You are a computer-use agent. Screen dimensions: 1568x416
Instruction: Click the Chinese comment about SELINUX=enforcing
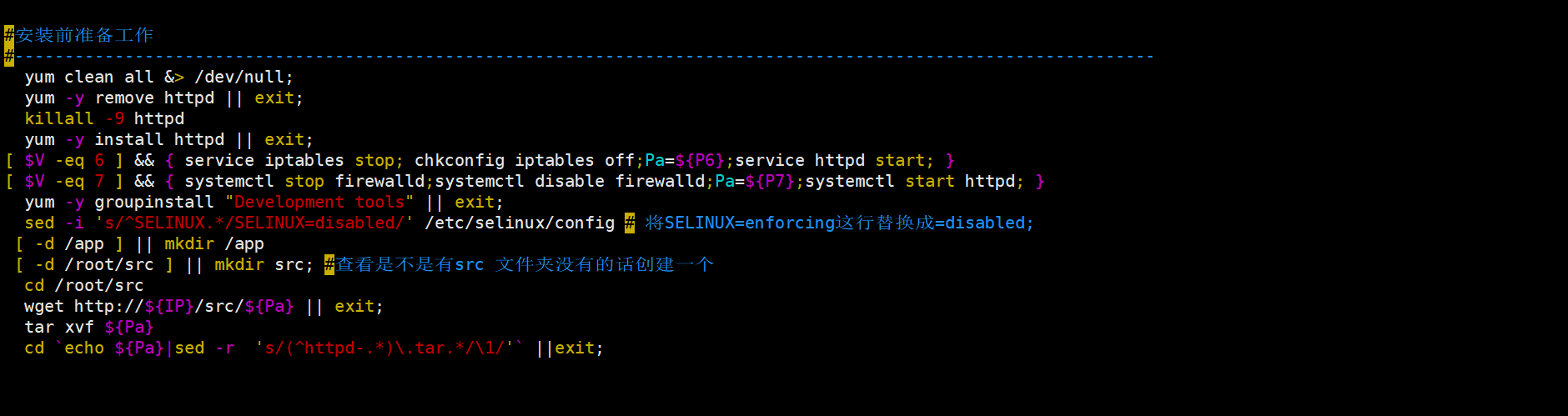coord(838,223)
